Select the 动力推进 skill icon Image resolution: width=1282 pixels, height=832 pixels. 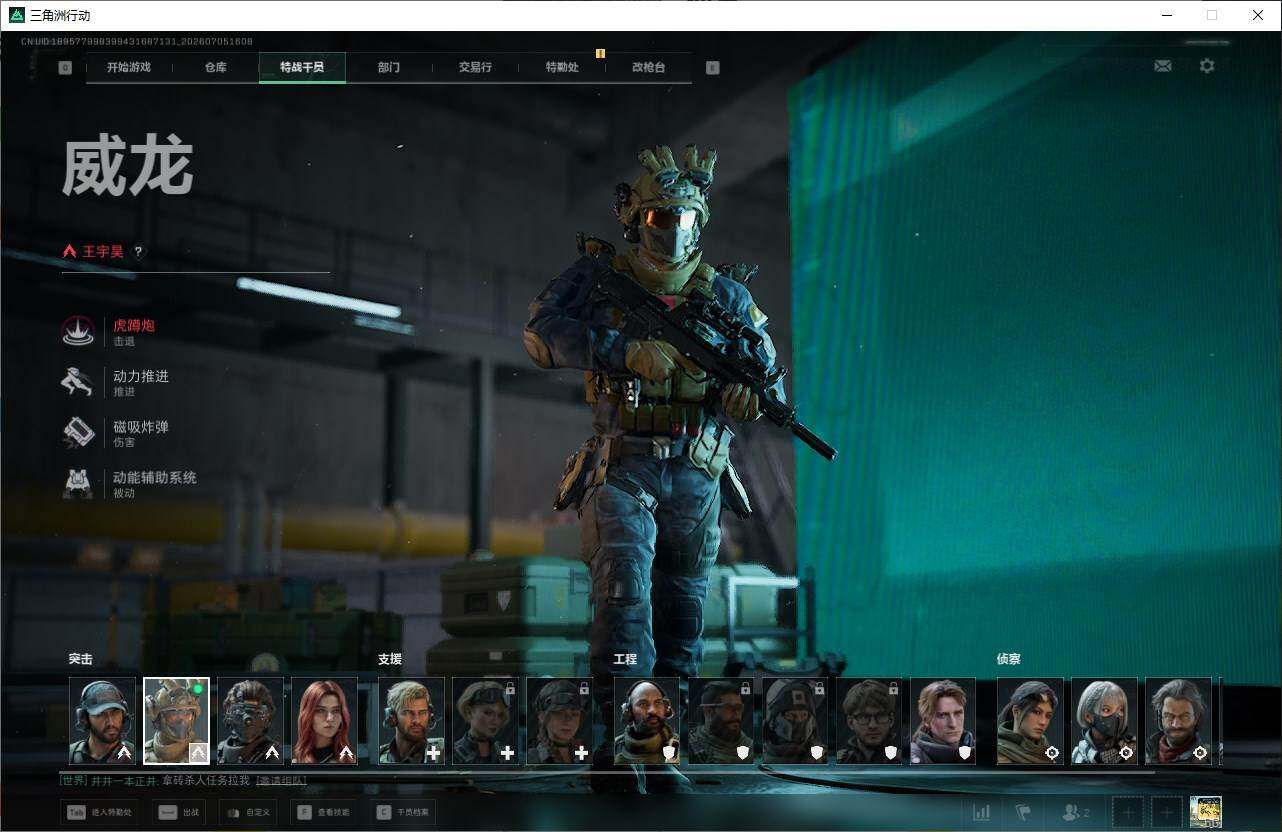click(x=78, y=382)
